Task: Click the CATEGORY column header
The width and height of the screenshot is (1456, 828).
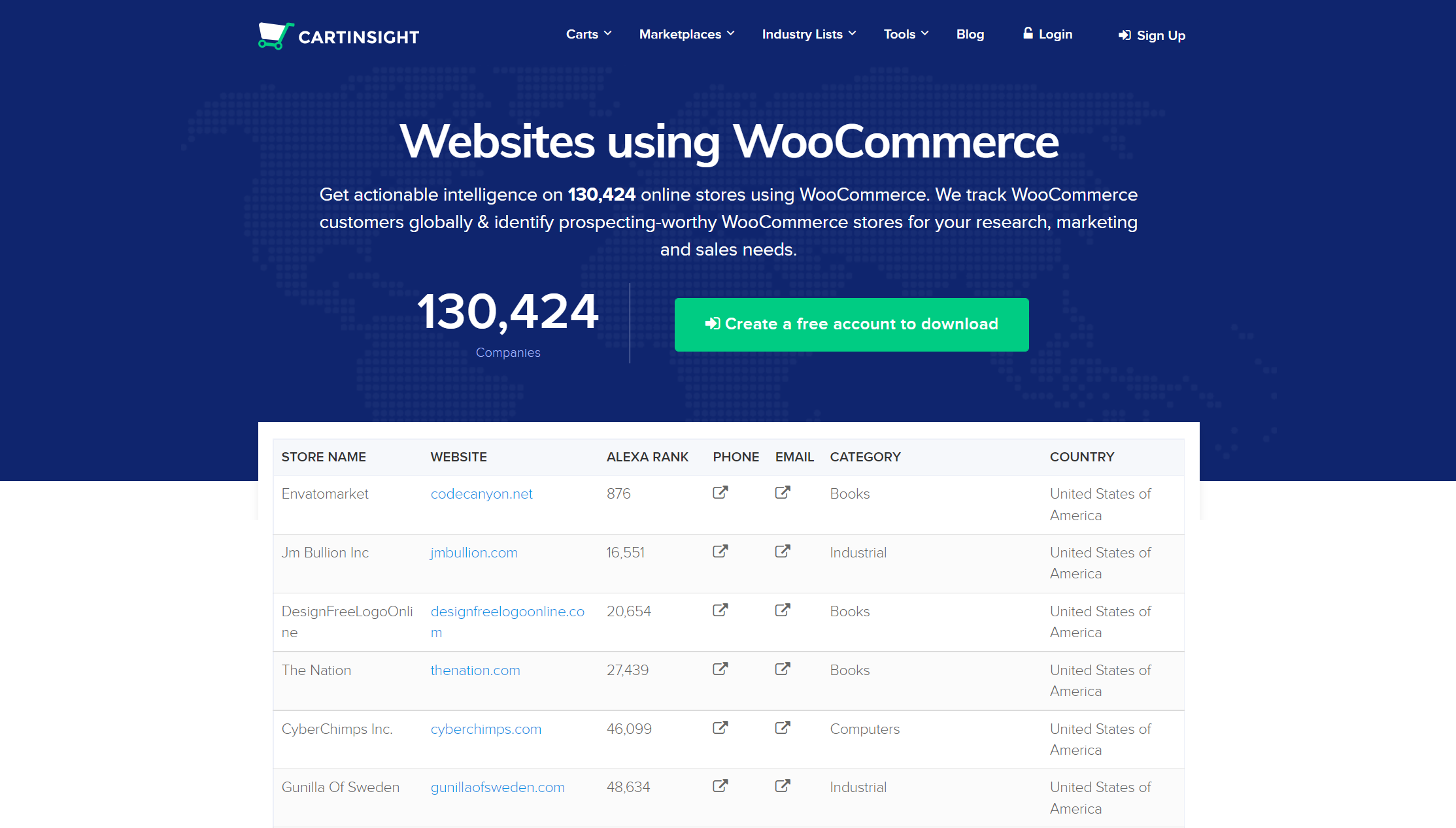Action: pos(865,457)
